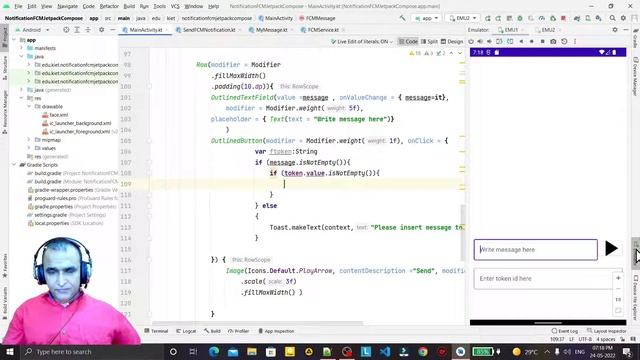Viewport: 640px width, 360px height.
Task: Open the Refactor menu
Action: [109, 7]
